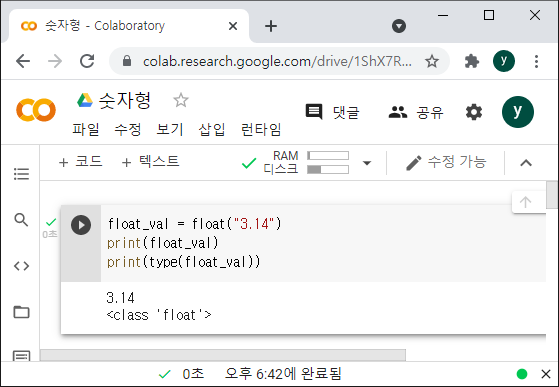Open the 댓글 comments button
This screenshot has height=387, width=559.
333,112
